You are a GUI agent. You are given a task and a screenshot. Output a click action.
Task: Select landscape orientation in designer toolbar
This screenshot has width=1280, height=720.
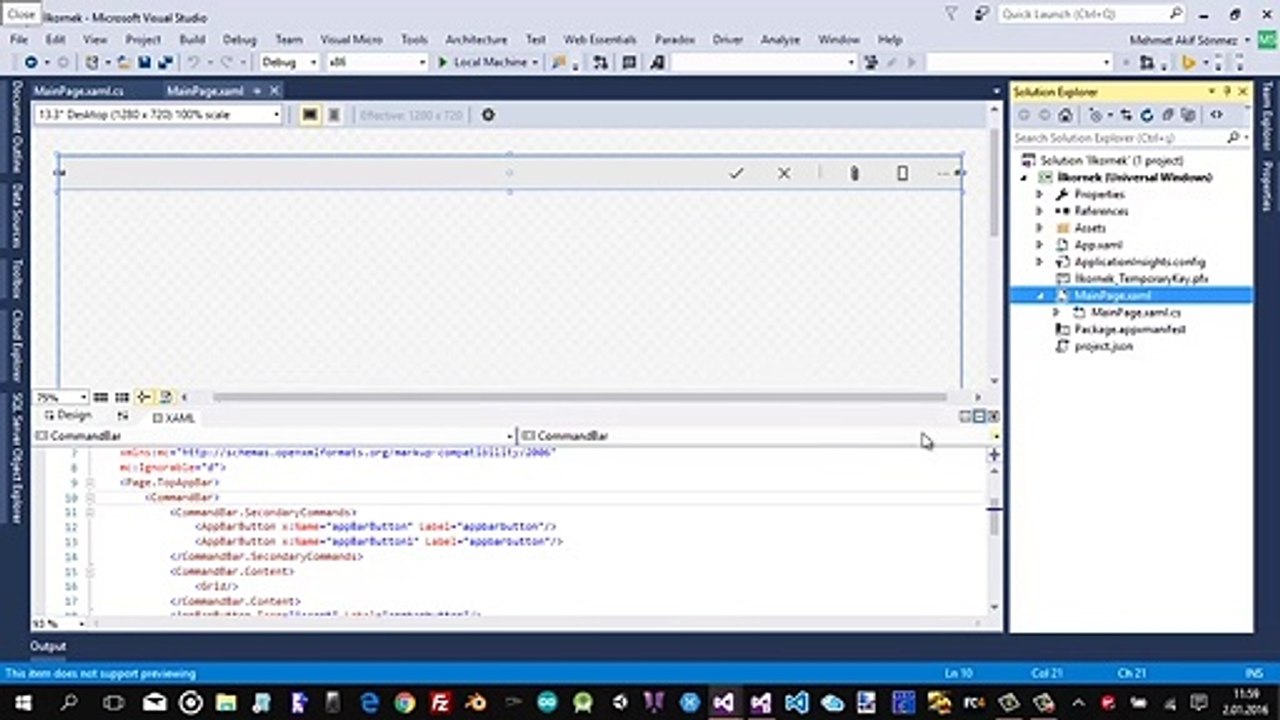coord(310,115)
